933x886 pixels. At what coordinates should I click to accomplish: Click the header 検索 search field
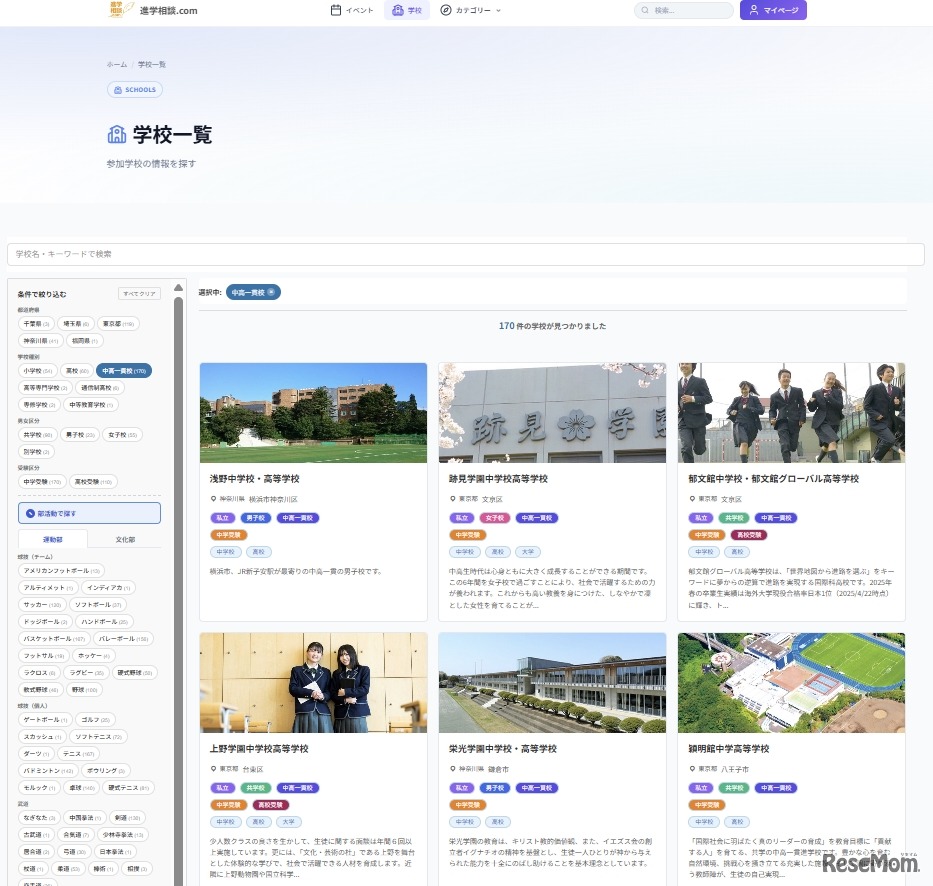(x=684, y=10)
